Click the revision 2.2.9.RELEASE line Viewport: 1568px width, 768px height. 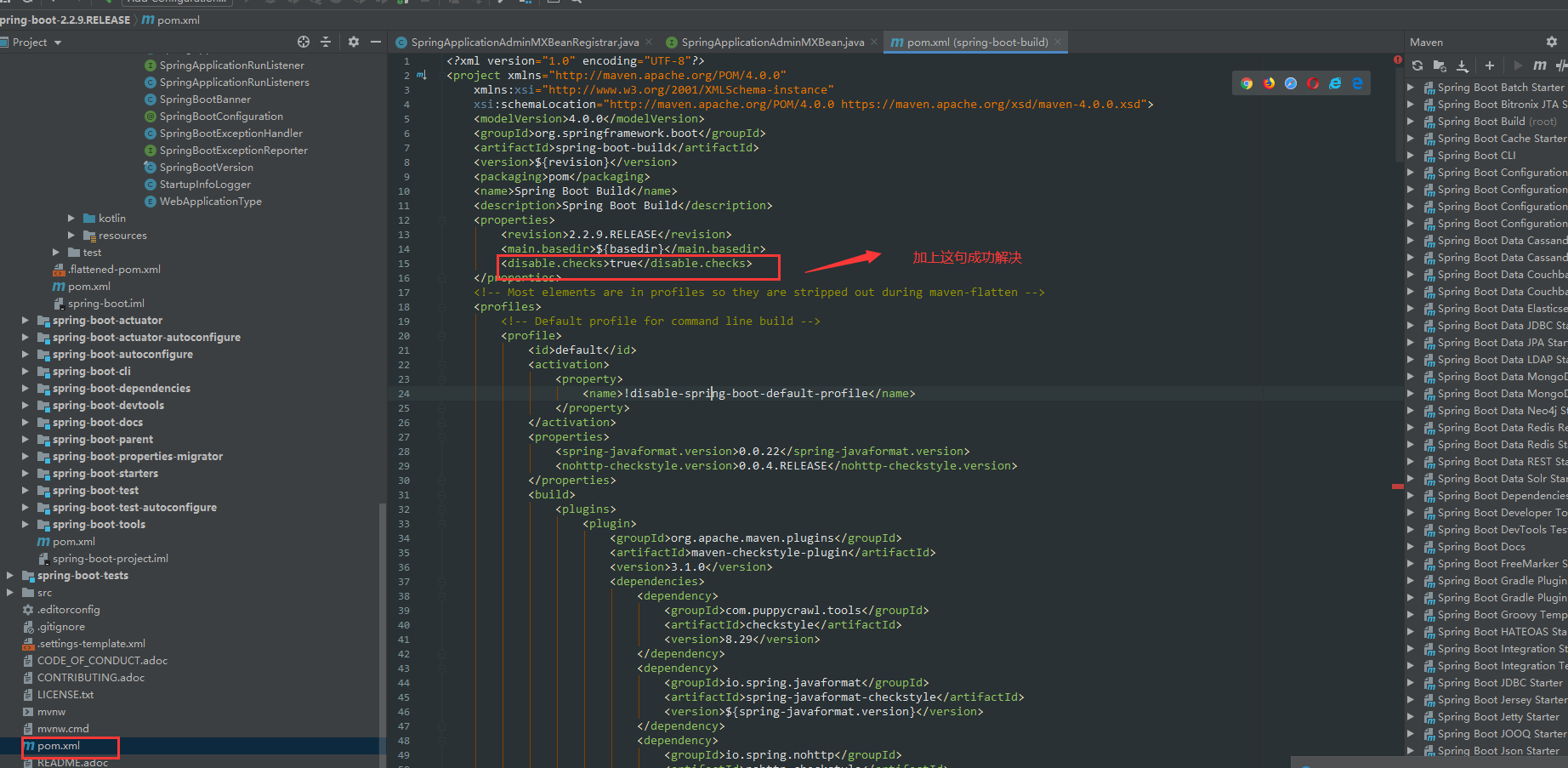(x=616, y=235)
